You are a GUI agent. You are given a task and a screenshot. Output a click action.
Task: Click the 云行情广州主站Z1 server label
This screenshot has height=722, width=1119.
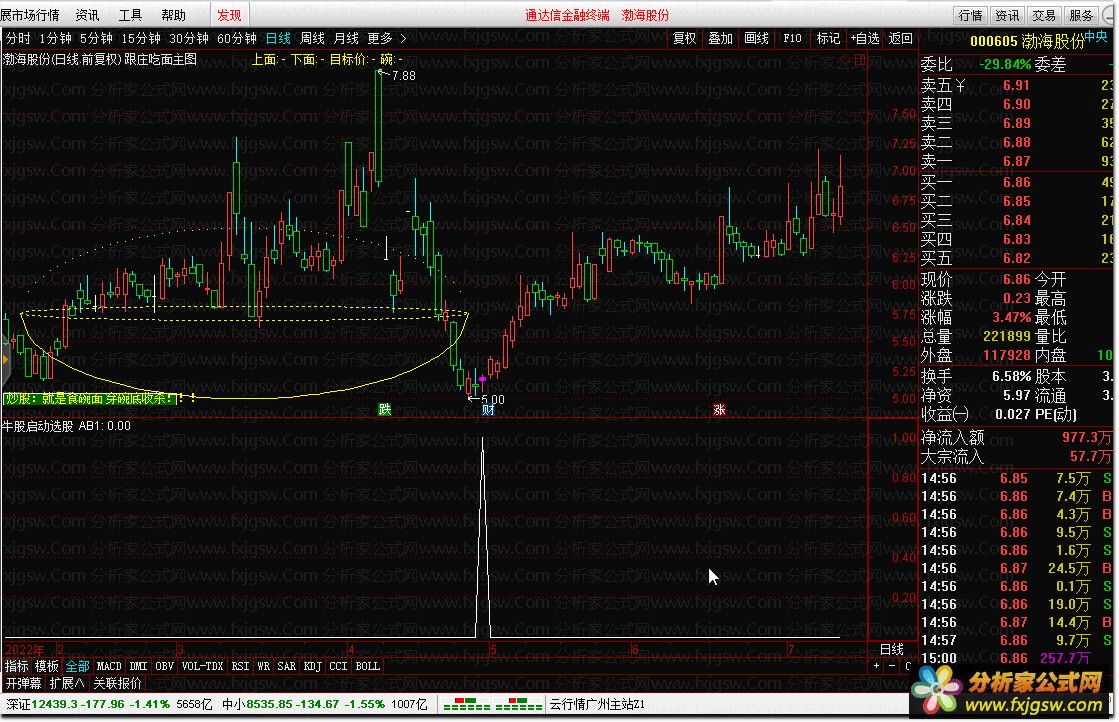click(x=597, y=704)
